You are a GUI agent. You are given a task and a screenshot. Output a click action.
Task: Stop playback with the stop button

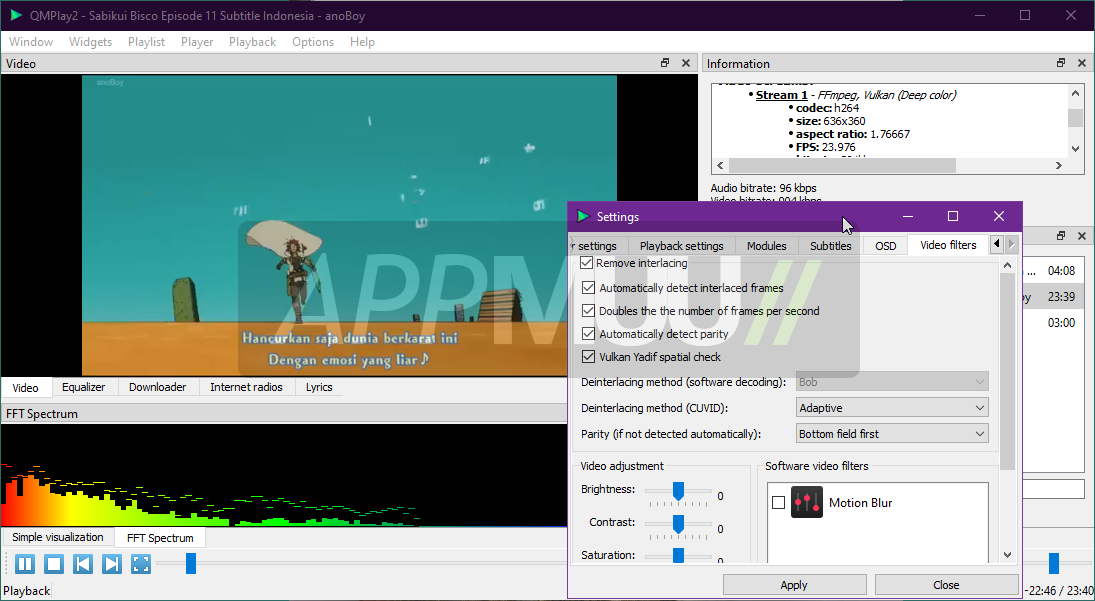(x=54, y=564)
